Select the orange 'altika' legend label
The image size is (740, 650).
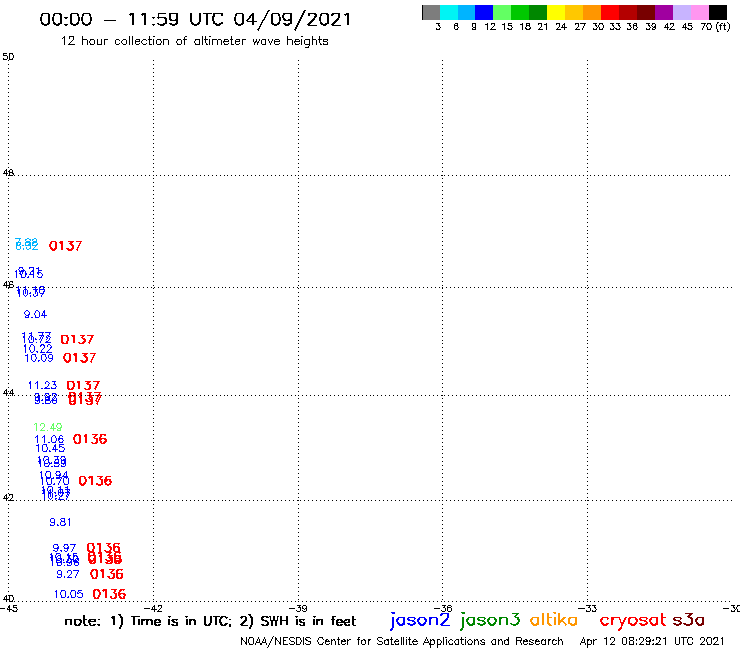[554, 620]
